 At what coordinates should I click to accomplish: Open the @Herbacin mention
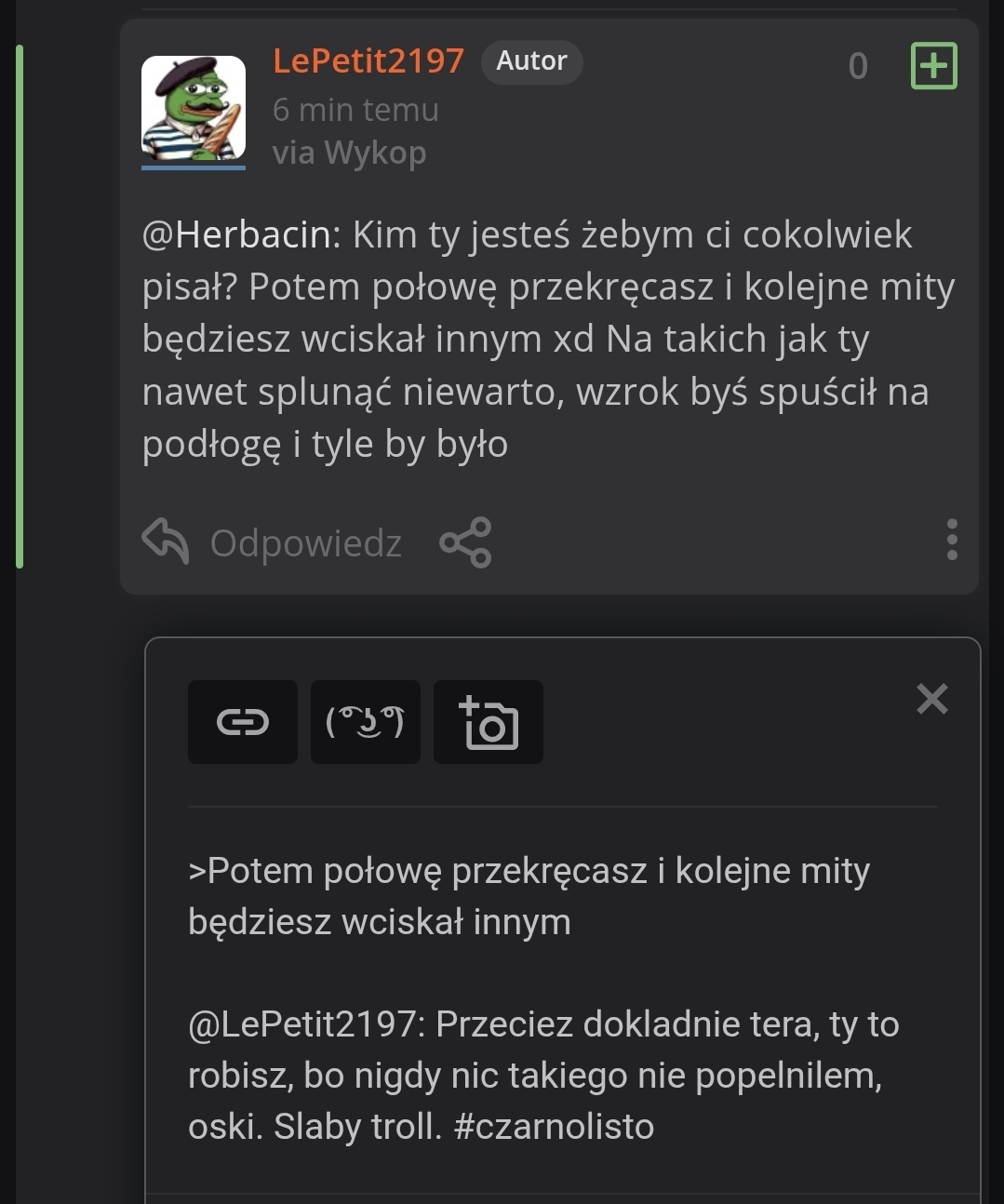coord(241,235)
